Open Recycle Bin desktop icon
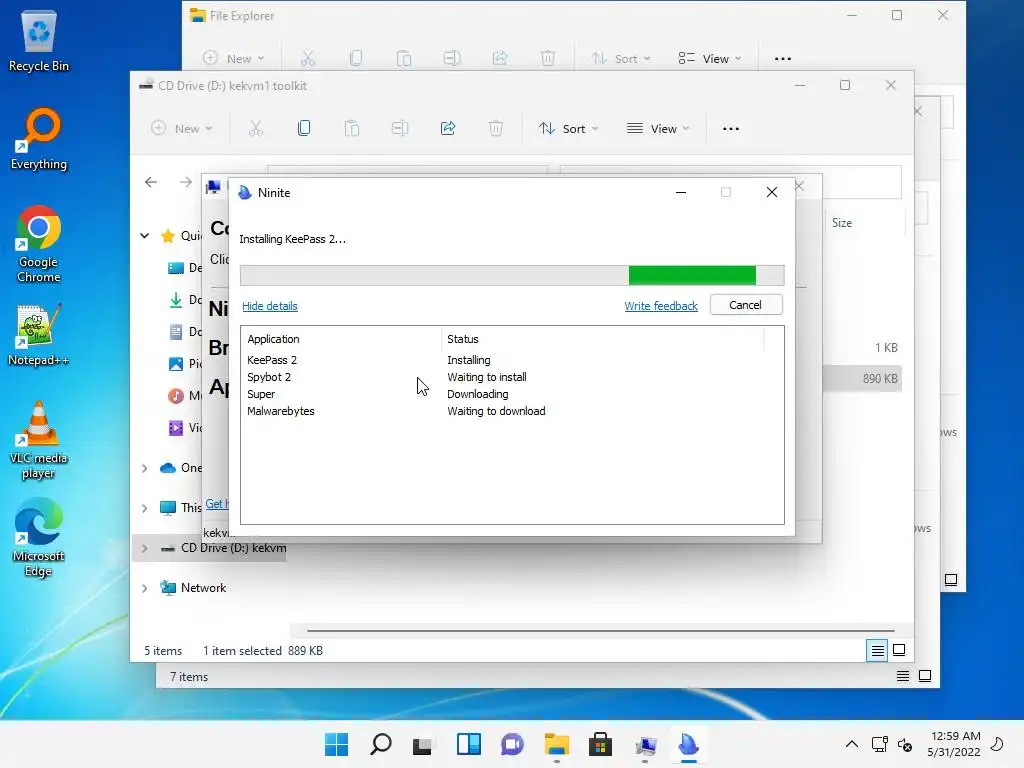 pyautogui.click(x=39, y=41)
